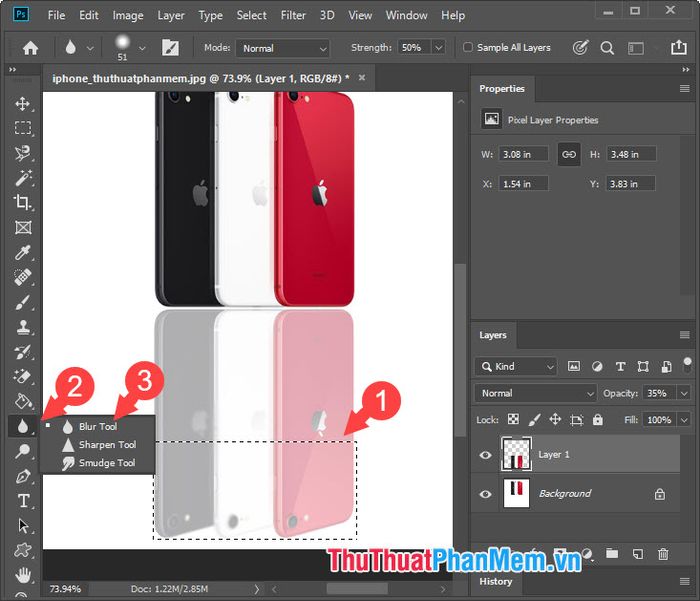Open the layer Kind filter dropdown

coord(516,367)
